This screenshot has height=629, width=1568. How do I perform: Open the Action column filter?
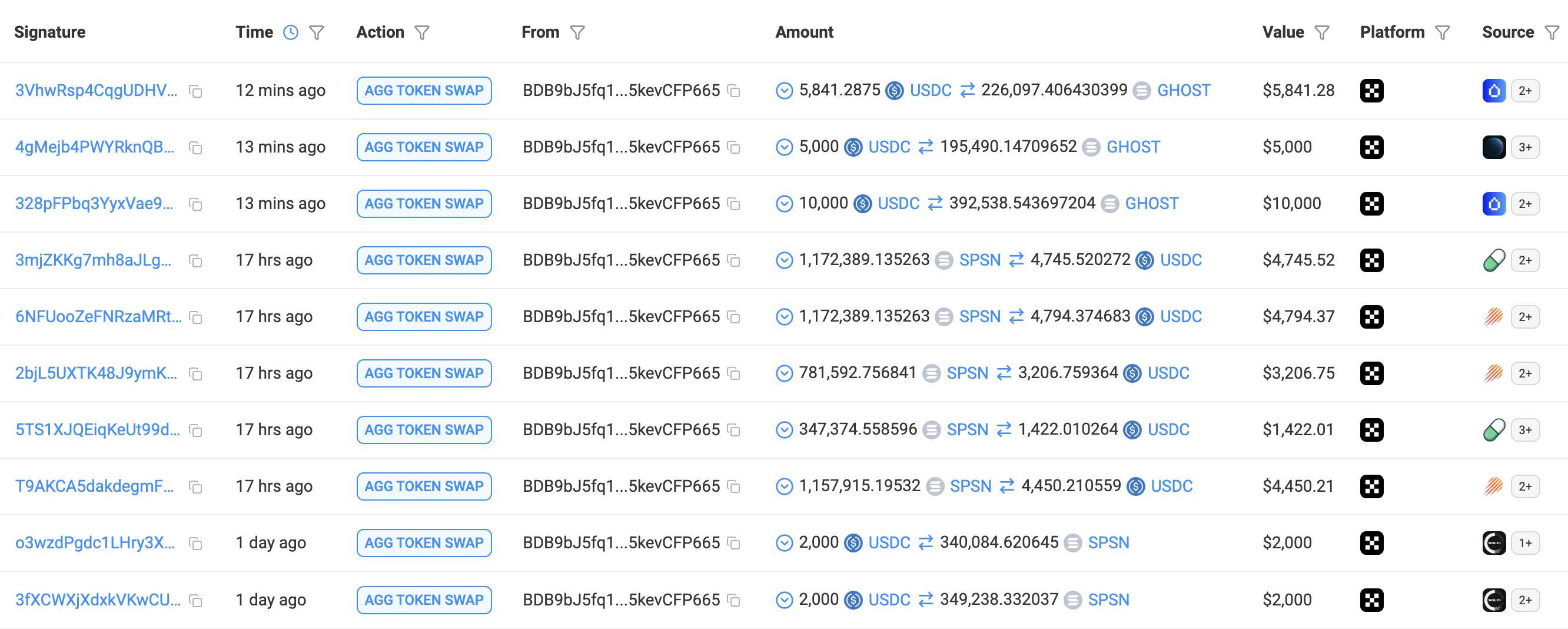[x=422, y=32]
